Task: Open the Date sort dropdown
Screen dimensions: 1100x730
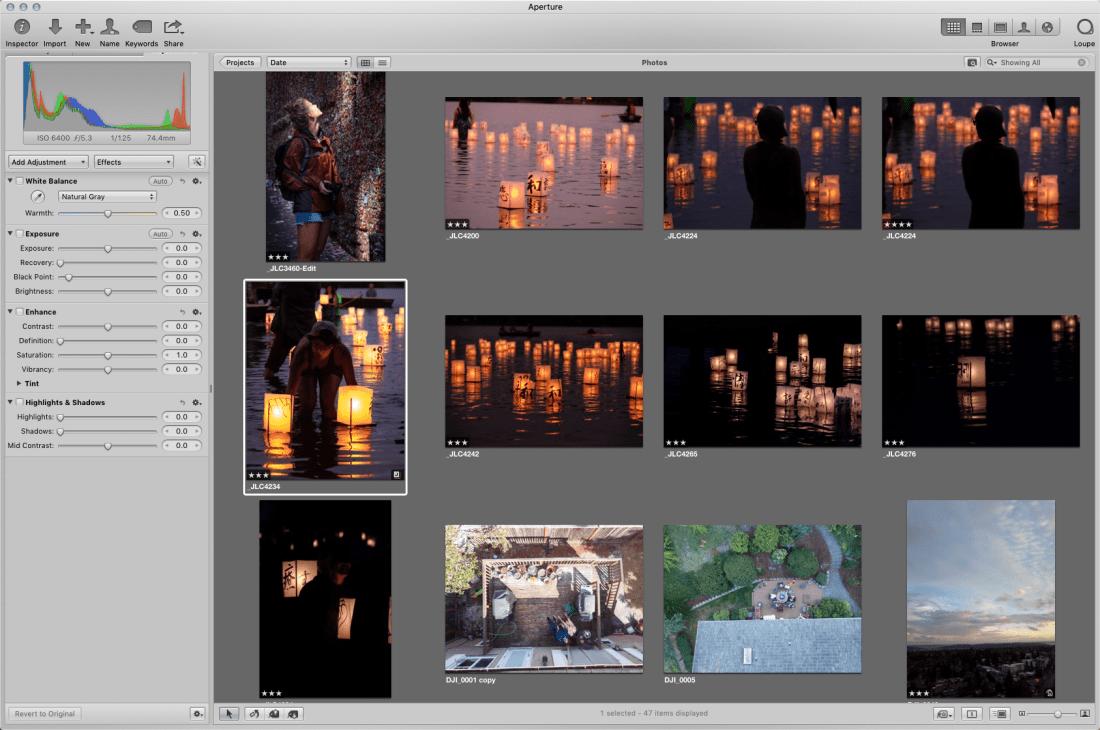Action: (x=309, y=62)
